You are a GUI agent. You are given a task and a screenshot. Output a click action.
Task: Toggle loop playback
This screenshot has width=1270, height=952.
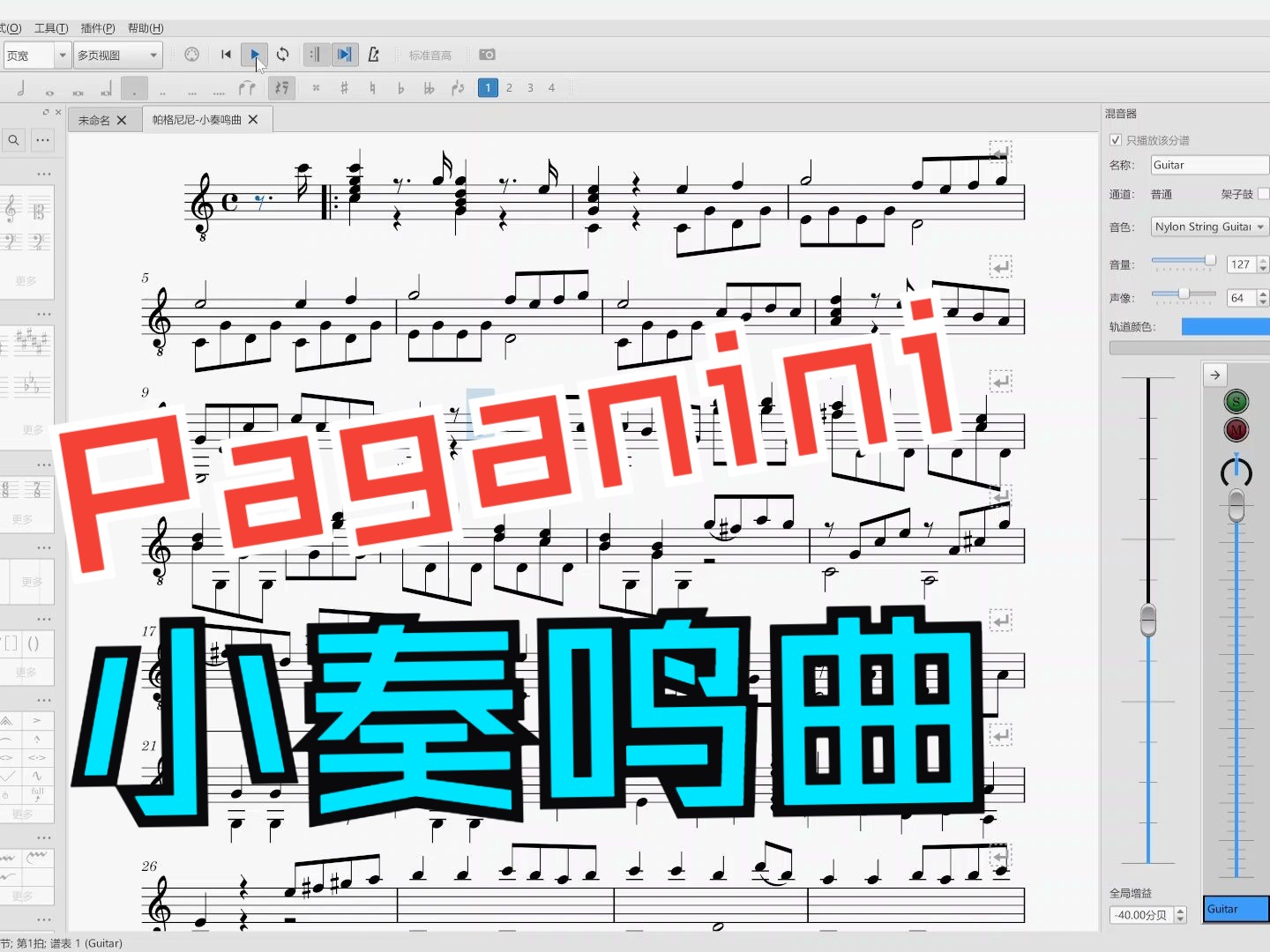283,55
